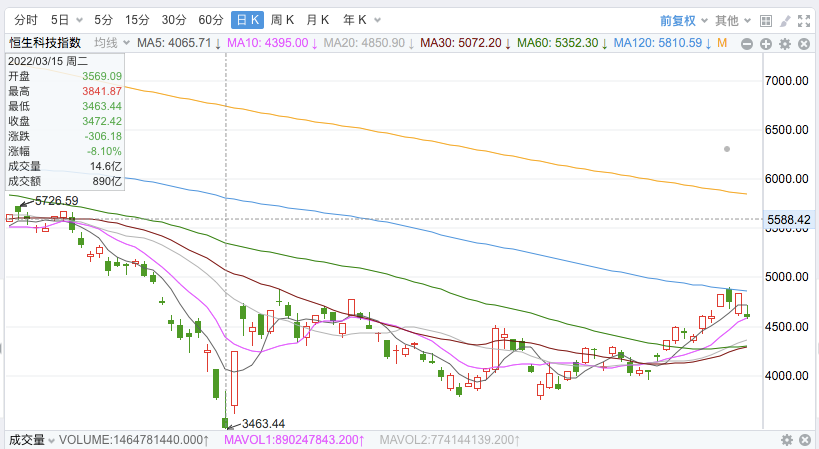Click the 涨幅 -8.10% row

click(x=65, y=151)
